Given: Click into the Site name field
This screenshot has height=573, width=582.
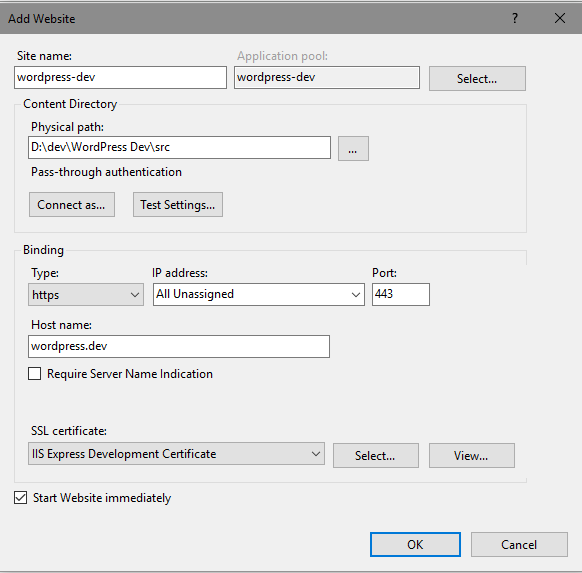Looking at the screenshot, I should 120,77.
